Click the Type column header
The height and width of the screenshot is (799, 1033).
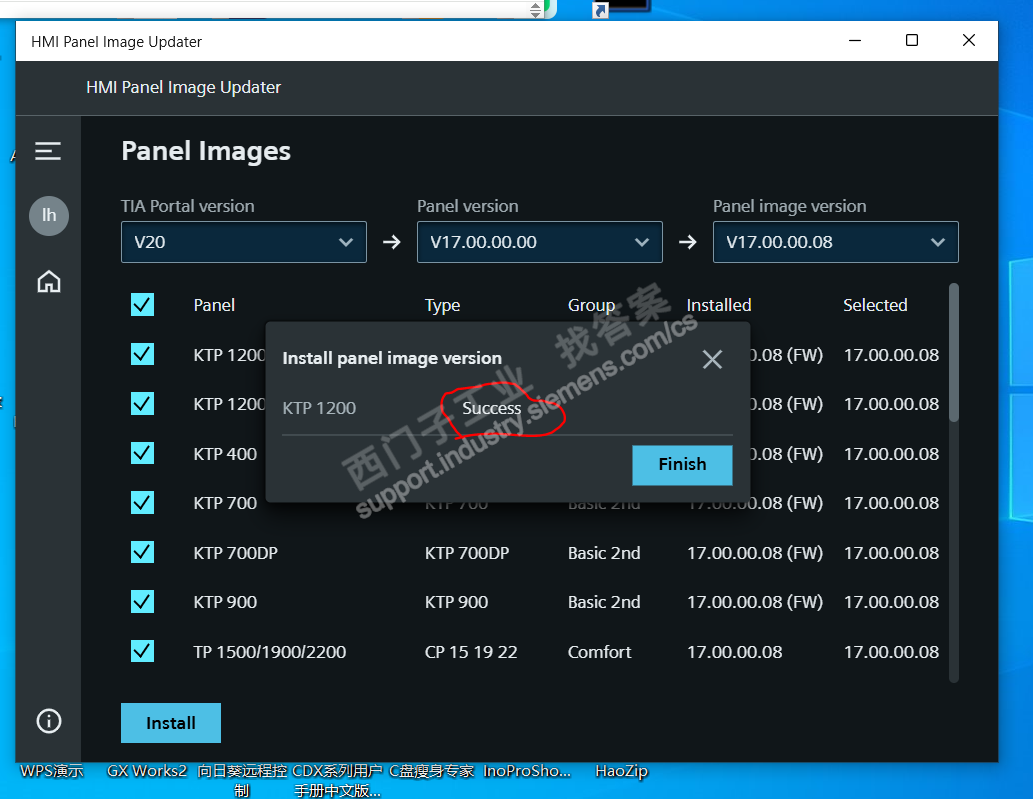coord(442,306)
